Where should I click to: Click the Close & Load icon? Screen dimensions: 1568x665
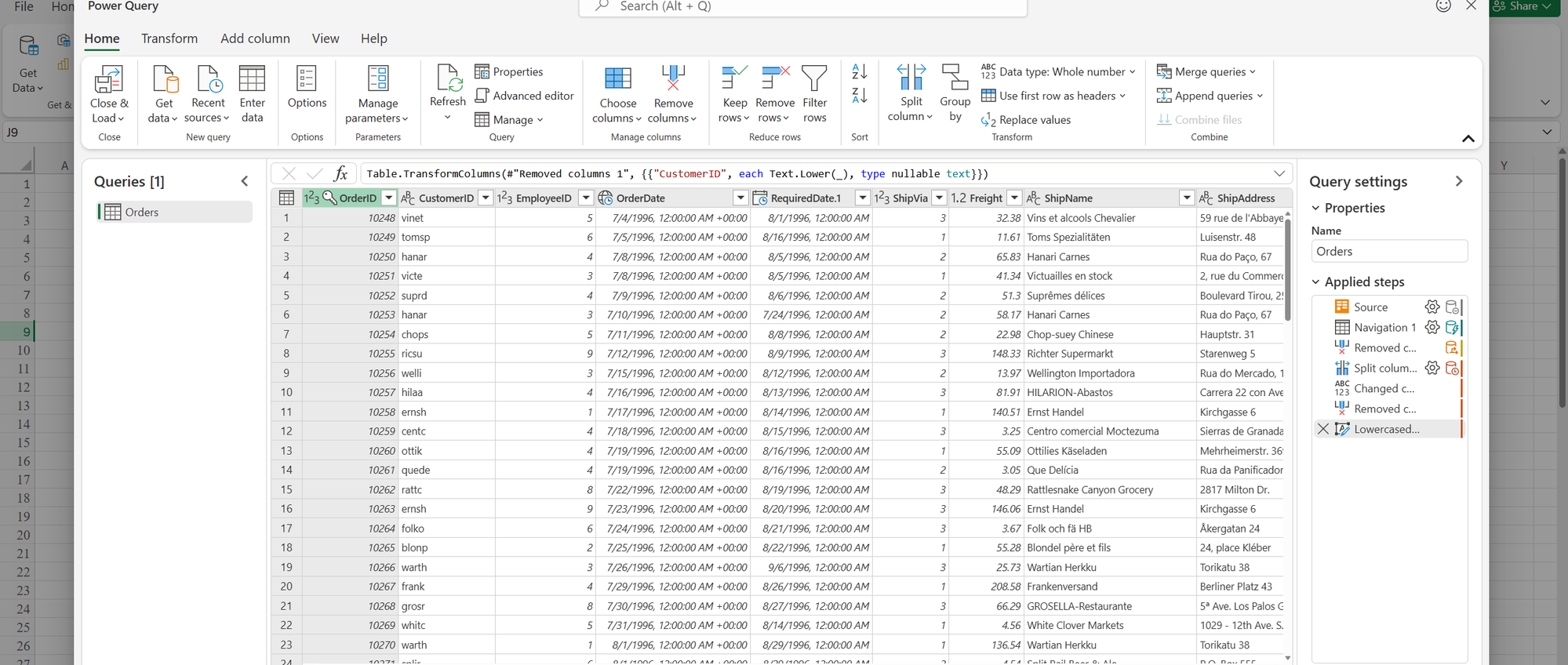pyautogui.click(x=109, y=80)
